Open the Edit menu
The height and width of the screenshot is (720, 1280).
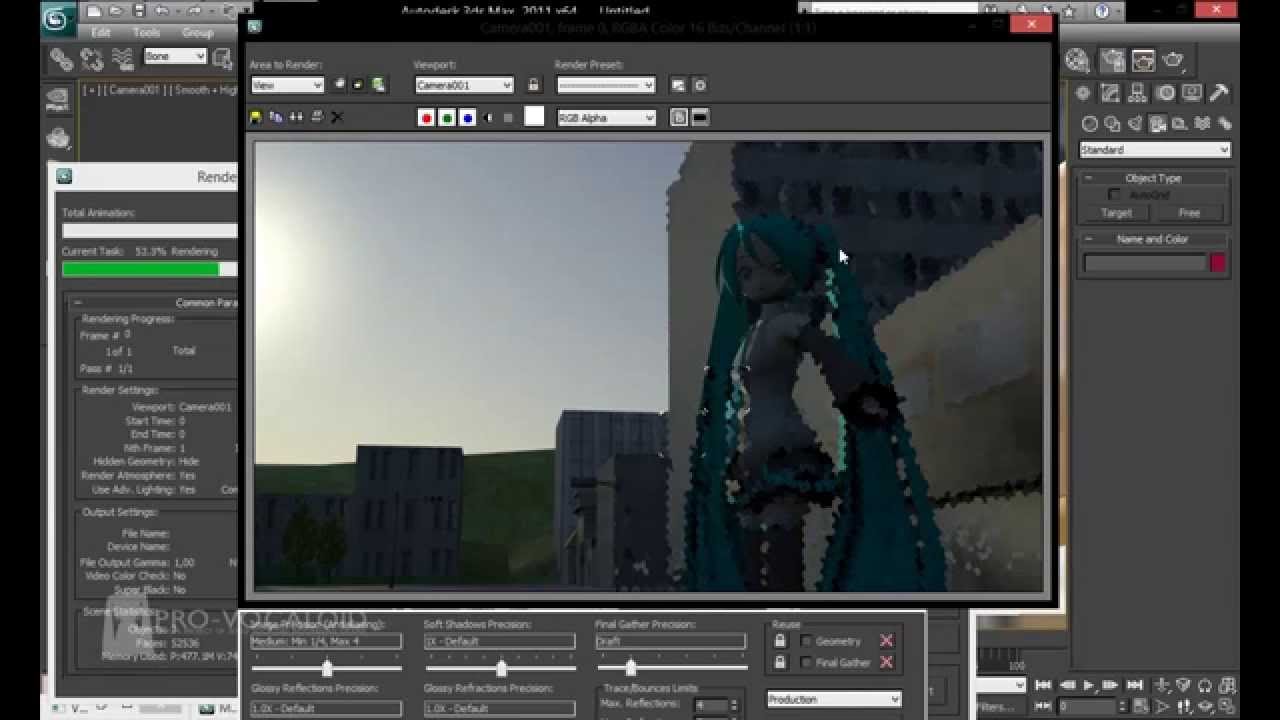(101, 32)
